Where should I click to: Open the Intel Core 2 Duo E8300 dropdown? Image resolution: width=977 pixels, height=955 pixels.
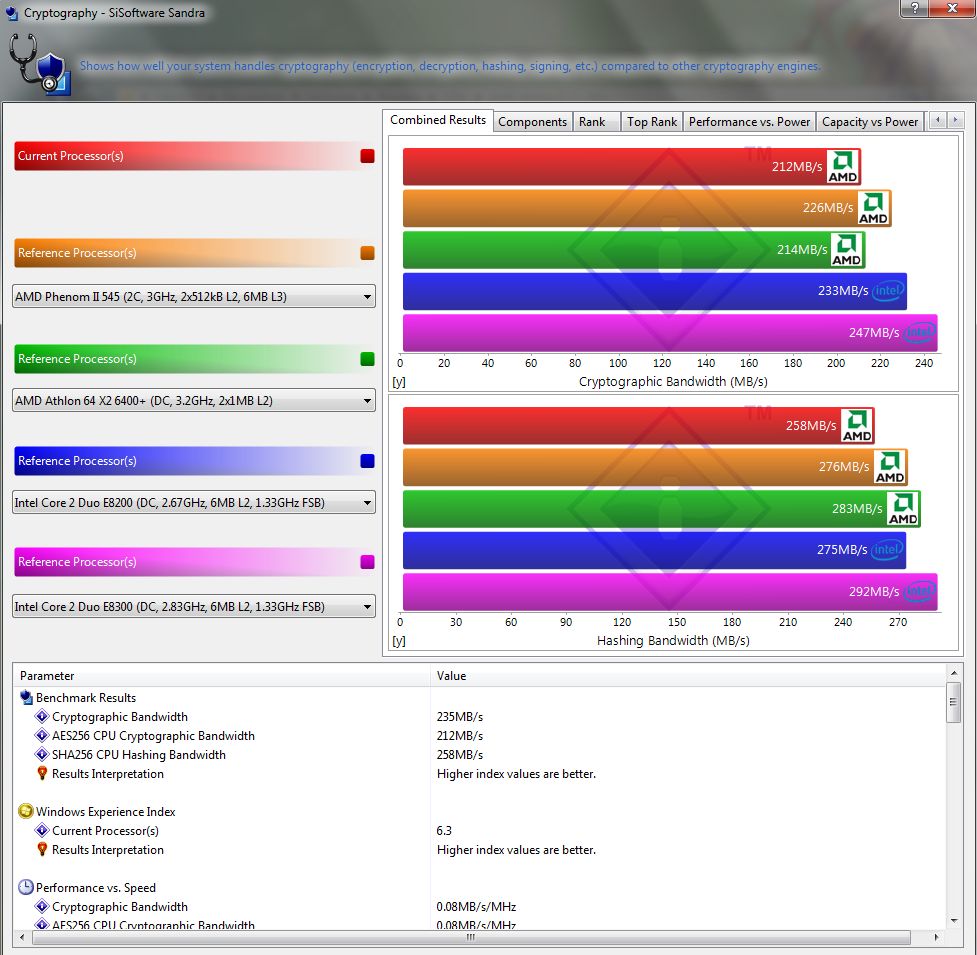194,607
